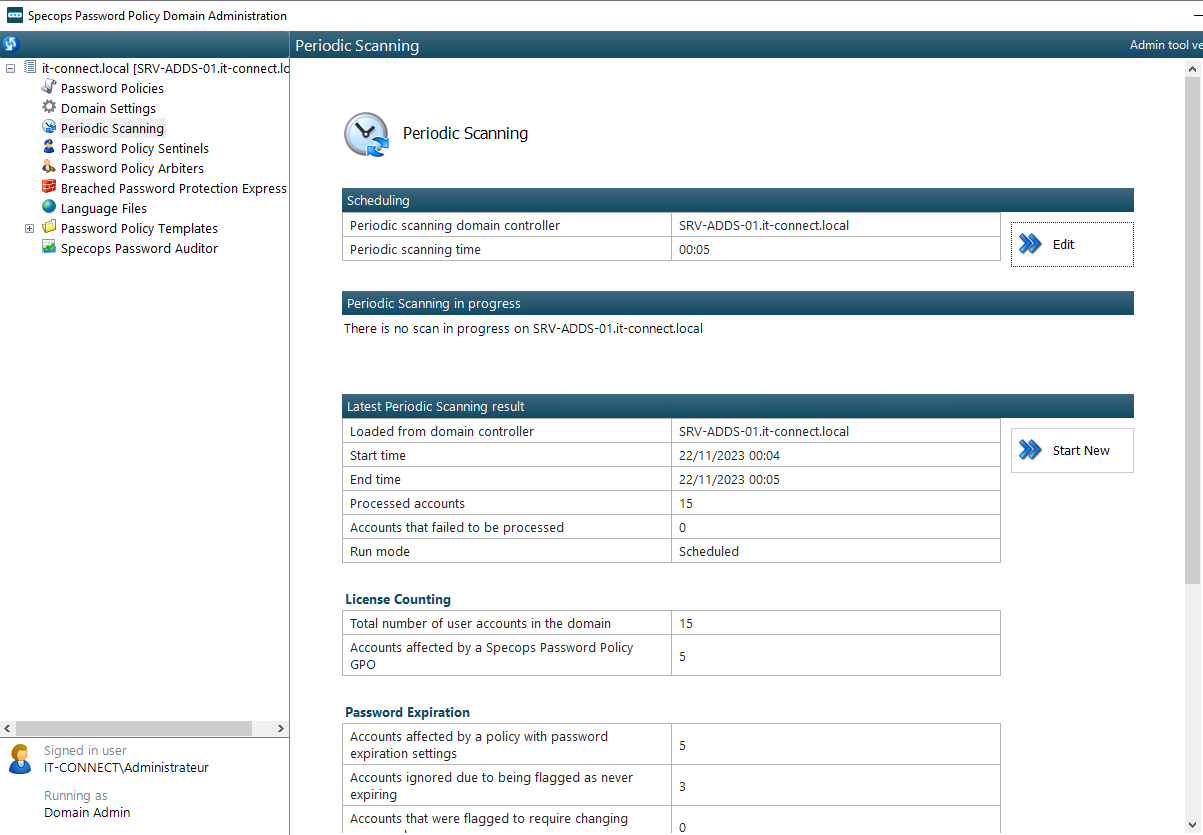Click the tree panel horizontal scrollbar thumb
1203x835 pixels.
[134, 728]
